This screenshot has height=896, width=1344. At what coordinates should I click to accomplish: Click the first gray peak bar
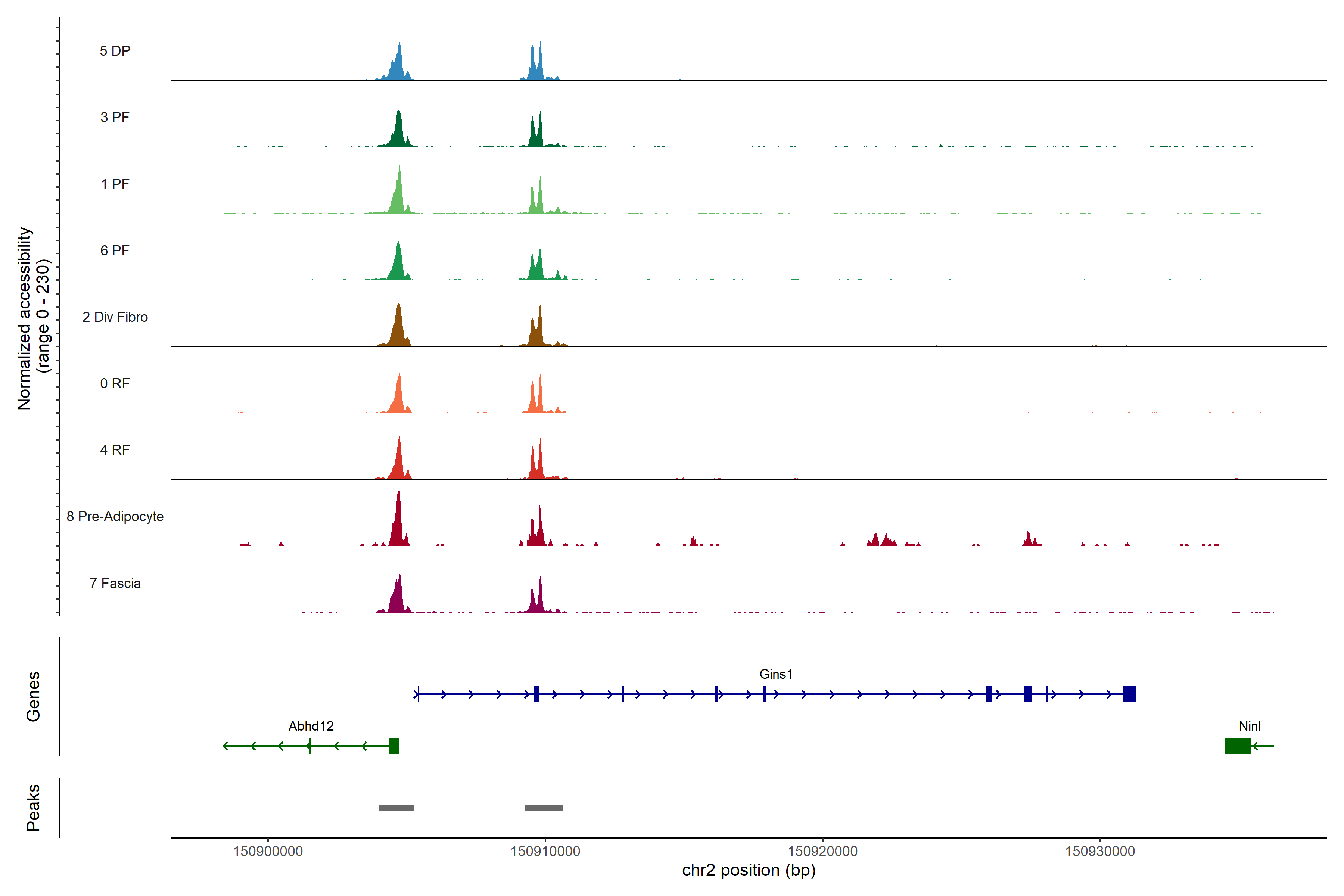click(396, 808)
